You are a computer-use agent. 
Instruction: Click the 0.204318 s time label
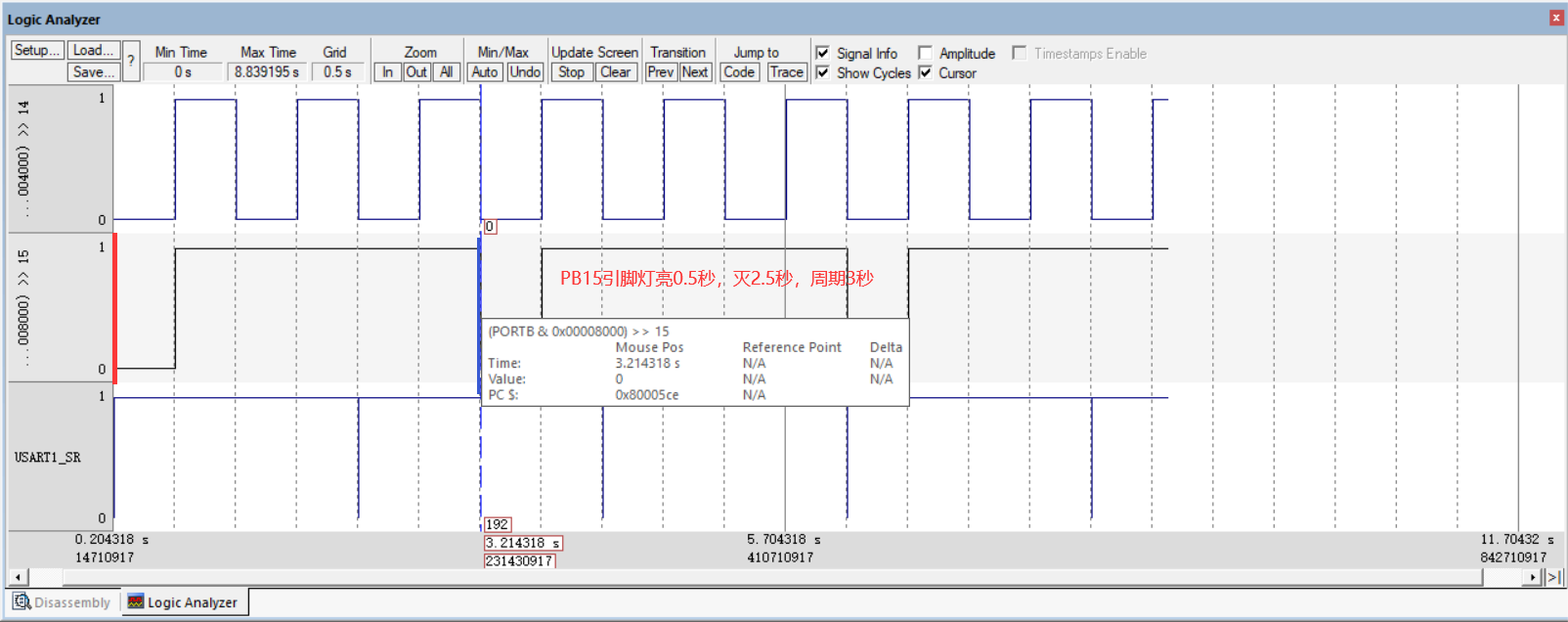(x=111, y=540)
